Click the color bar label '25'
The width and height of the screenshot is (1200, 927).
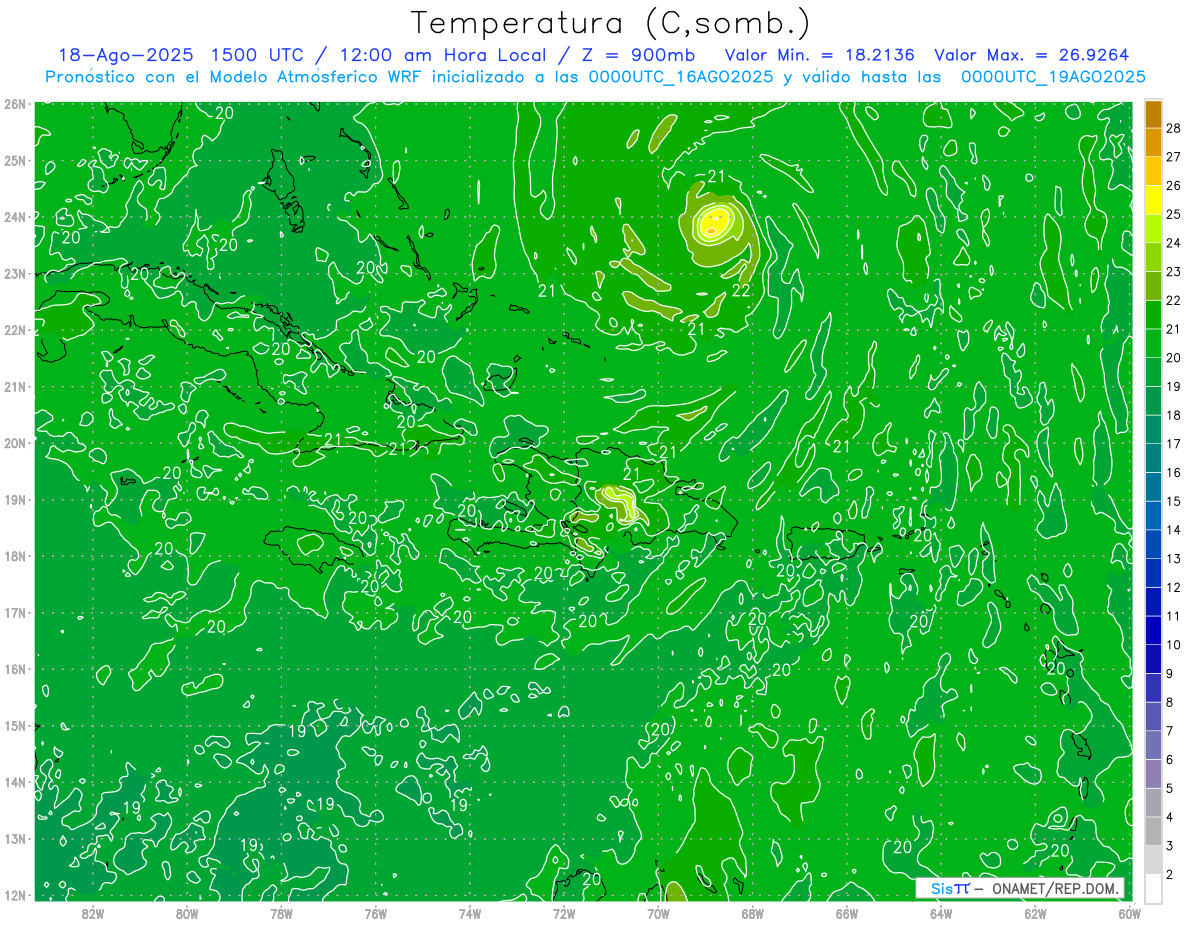pos(1174,214)
